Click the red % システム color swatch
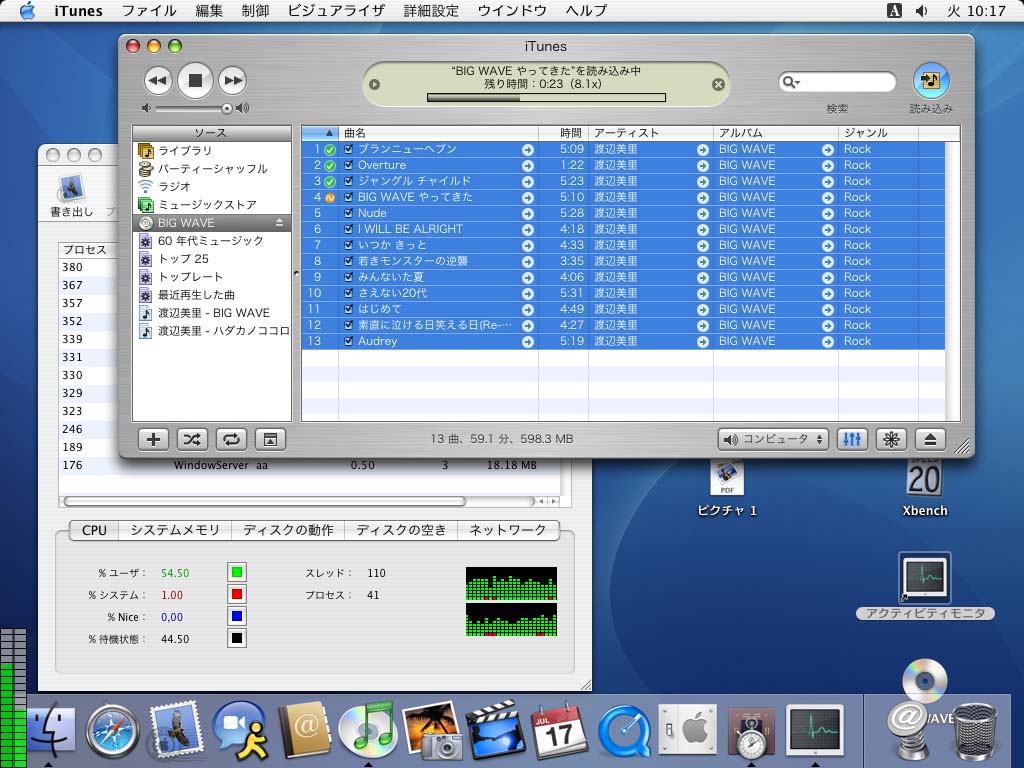Screen dimensions: 1024x768 pos(236,594)
